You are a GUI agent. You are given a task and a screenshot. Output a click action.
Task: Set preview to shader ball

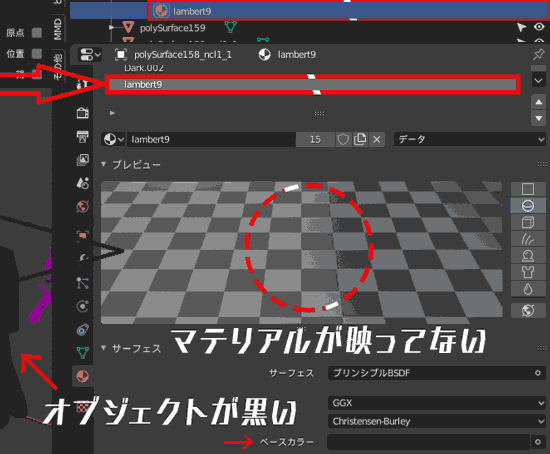pyautogui.click(x=528, y=256)
